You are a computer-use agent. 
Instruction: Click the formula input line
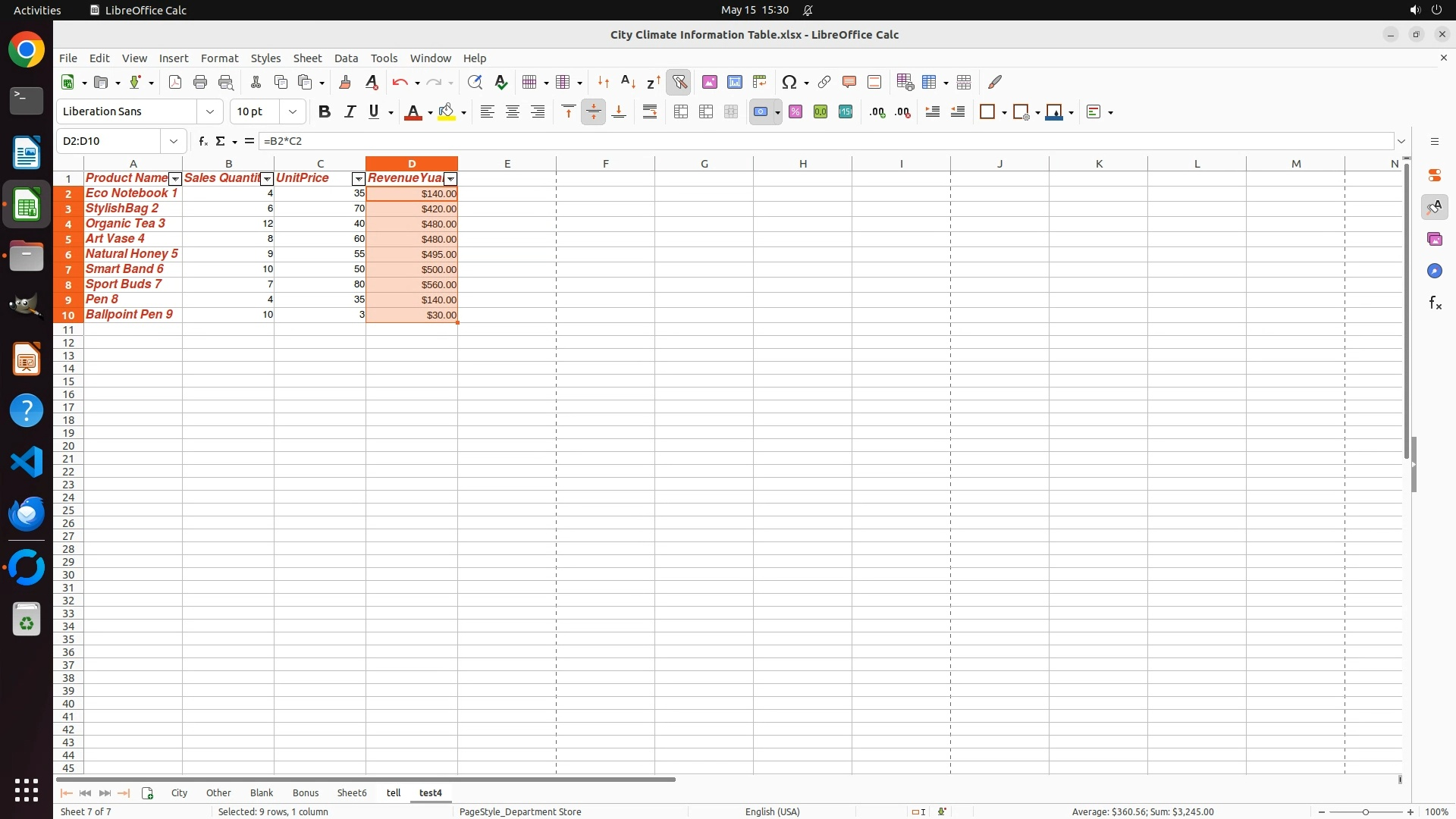pyautogui.click(x=758, y=141)
